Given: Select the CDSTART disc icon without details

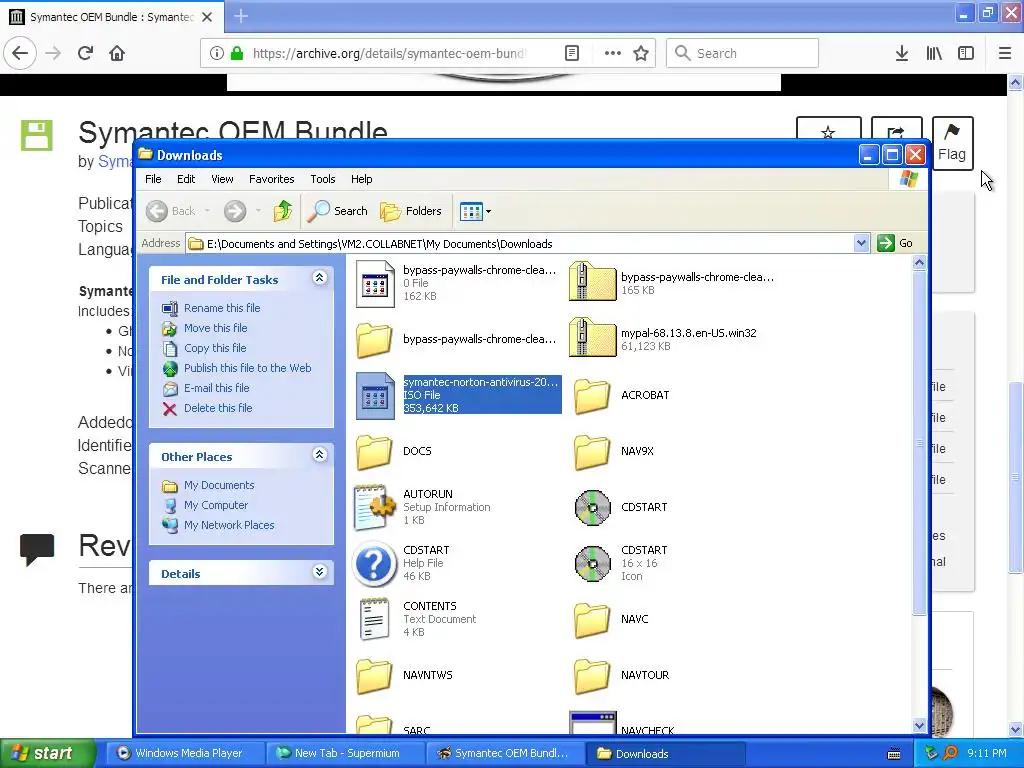Looking at the screenshot, I should [592, 507].
